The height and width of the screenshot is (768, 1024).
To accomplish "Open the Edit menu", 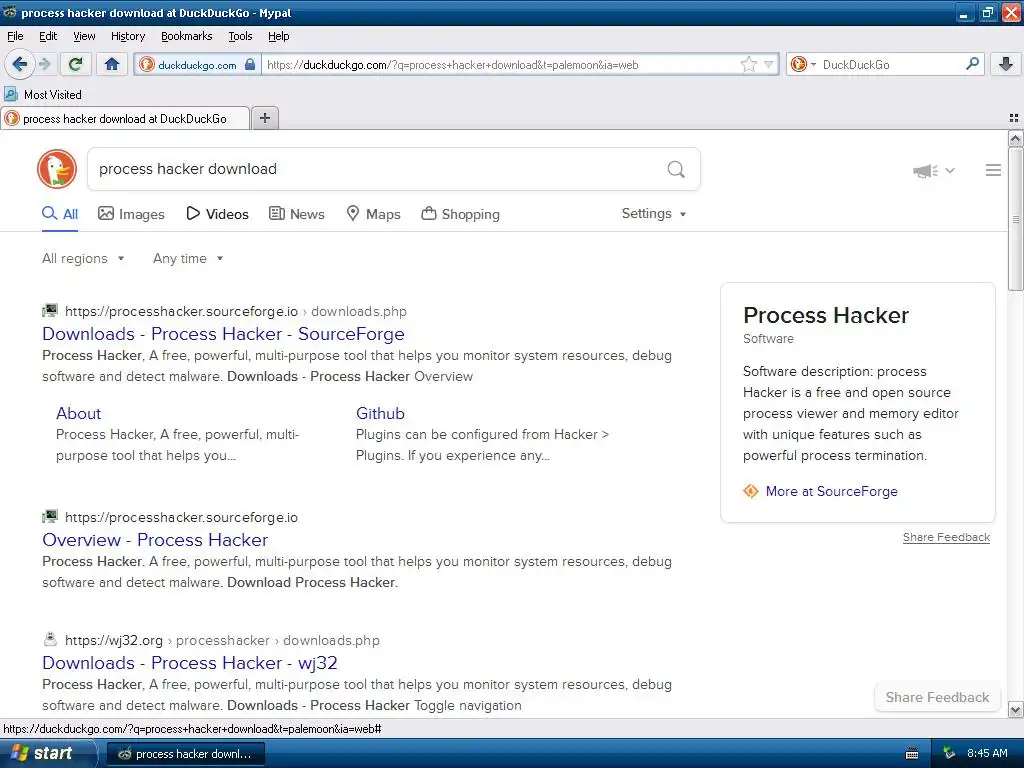I will pos(48,36).
